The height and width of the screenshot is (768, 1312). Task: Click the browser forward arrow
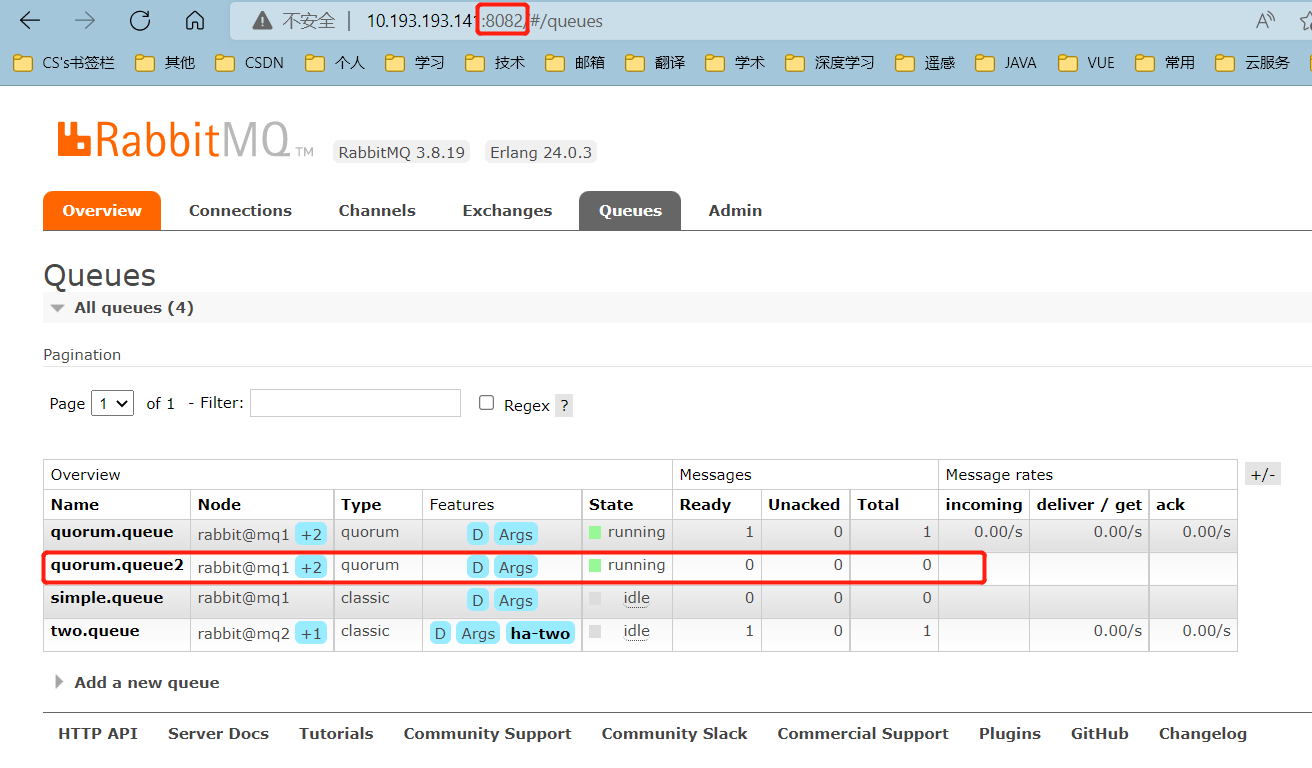85,20
